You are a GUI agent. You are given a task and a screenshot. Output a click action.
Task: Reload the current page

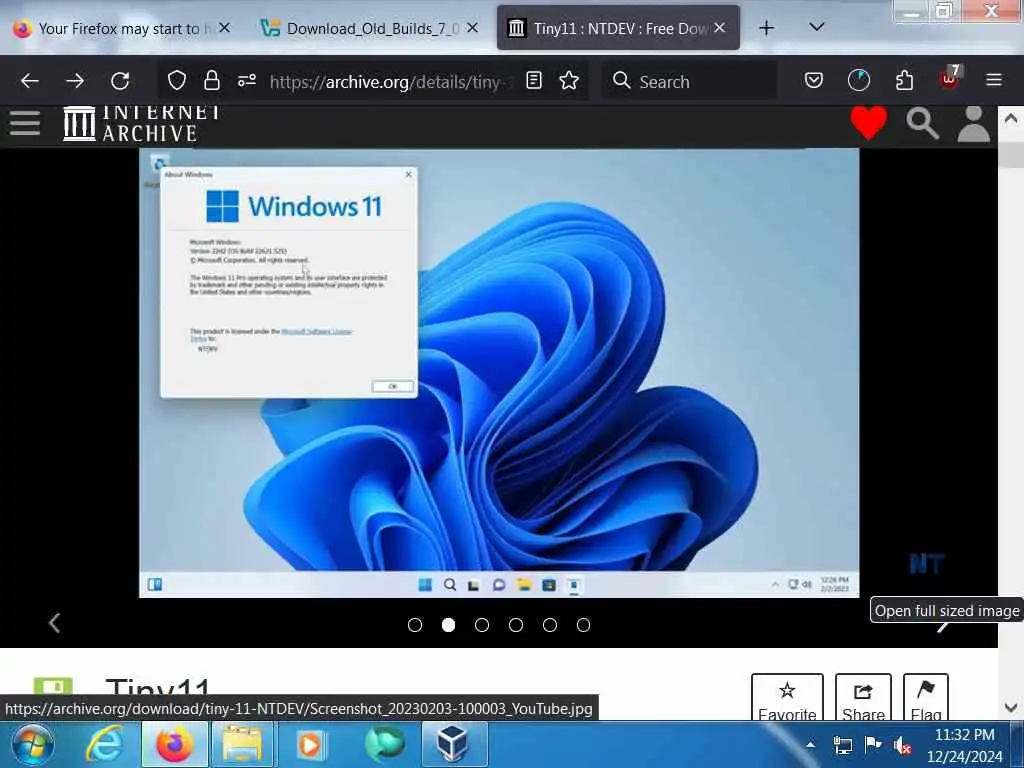coord(120,81)
